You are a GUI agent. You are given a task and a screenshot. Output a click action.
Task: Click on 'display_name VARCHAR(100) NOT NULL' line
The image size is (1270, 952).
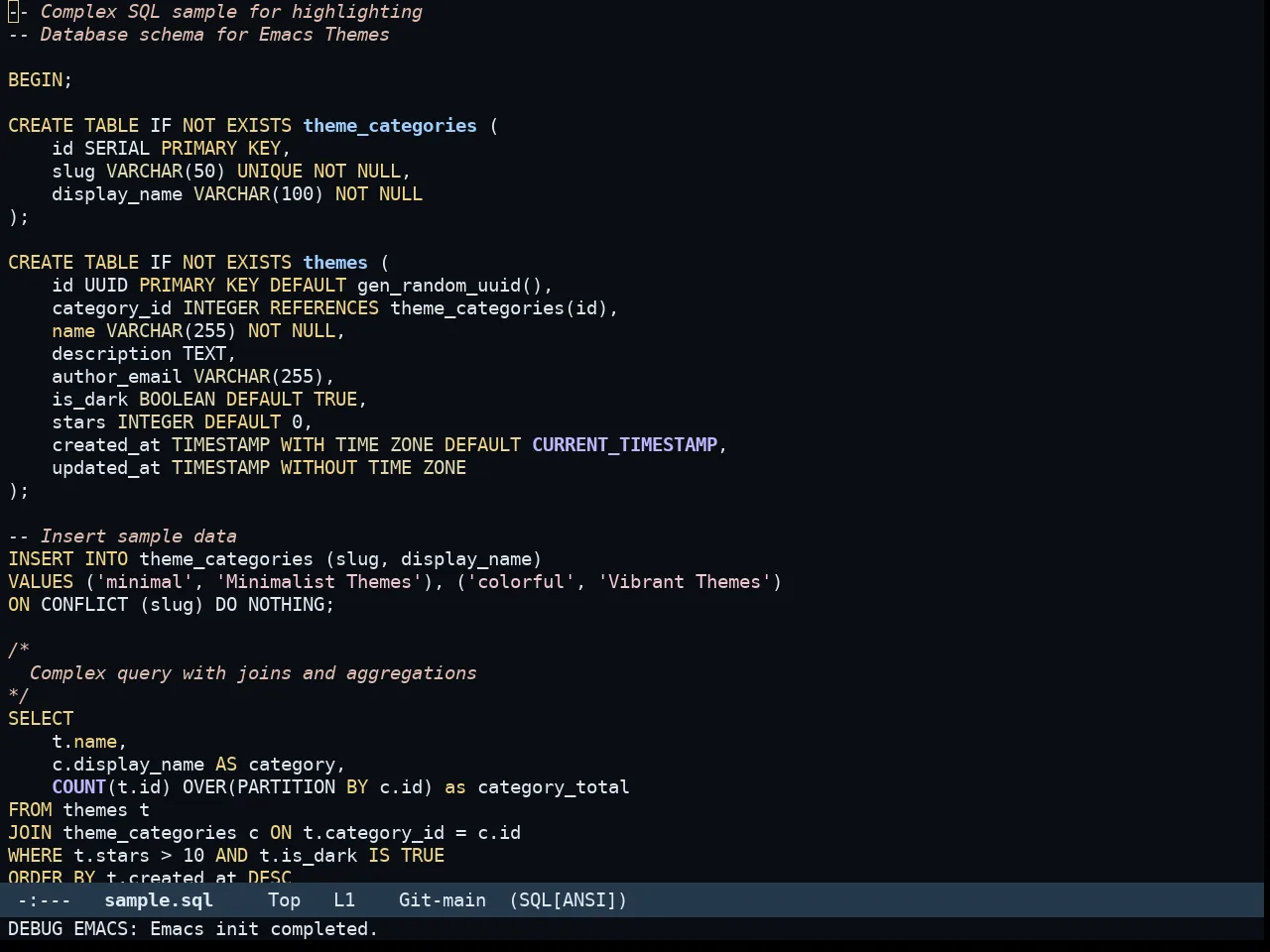coord(237,194)
